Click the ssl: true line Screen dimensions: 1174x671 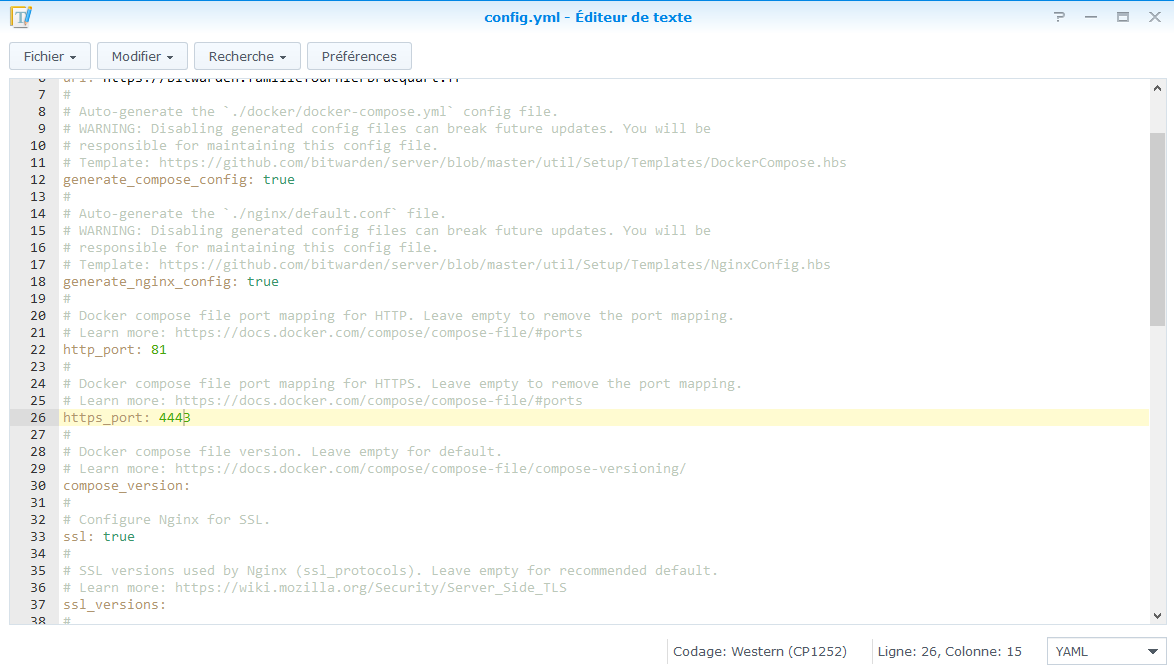coord(99,537)
